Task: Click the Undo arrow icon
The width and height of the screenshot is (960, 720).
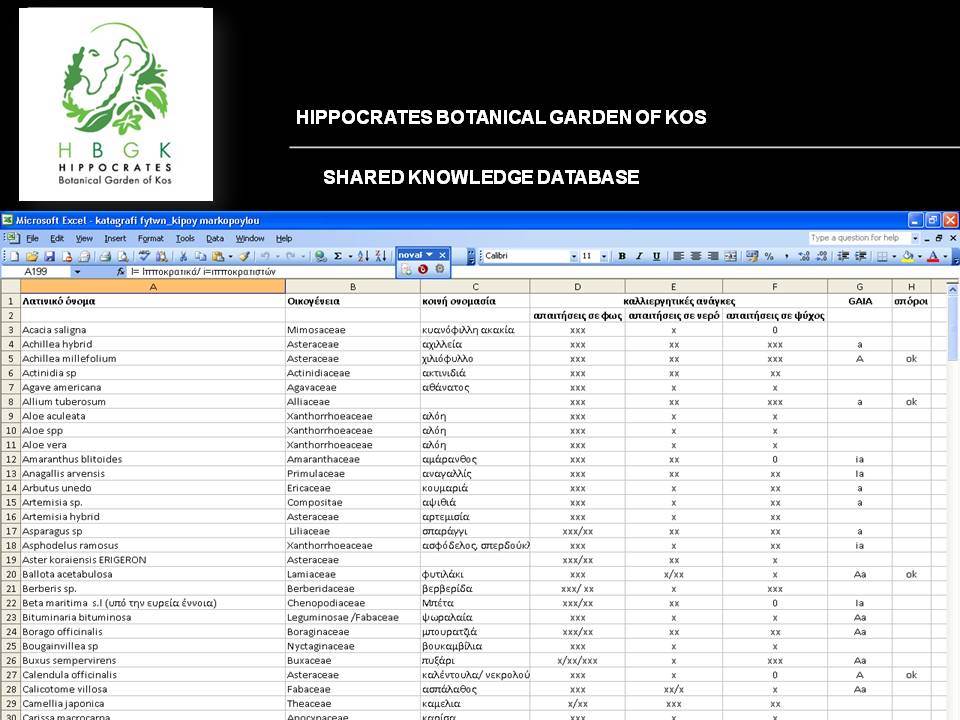Action: [264, 257]
